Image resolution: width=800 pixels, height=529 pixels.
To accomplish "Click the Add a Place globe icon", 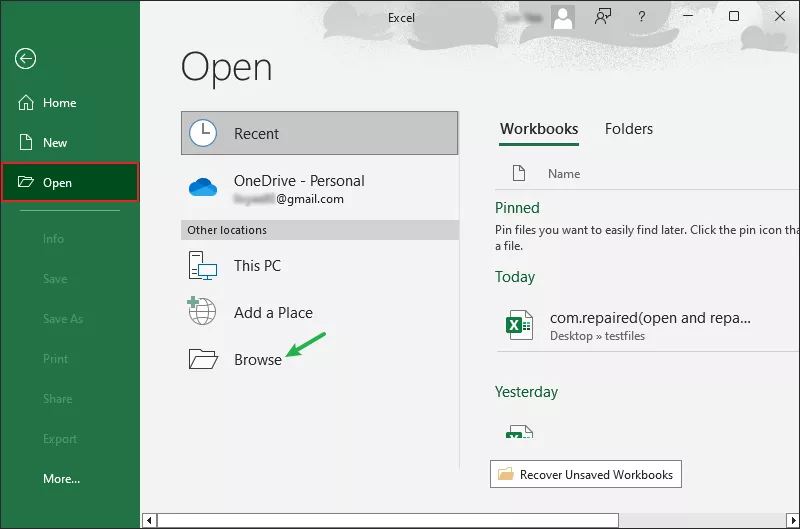I will click(202, 311).
